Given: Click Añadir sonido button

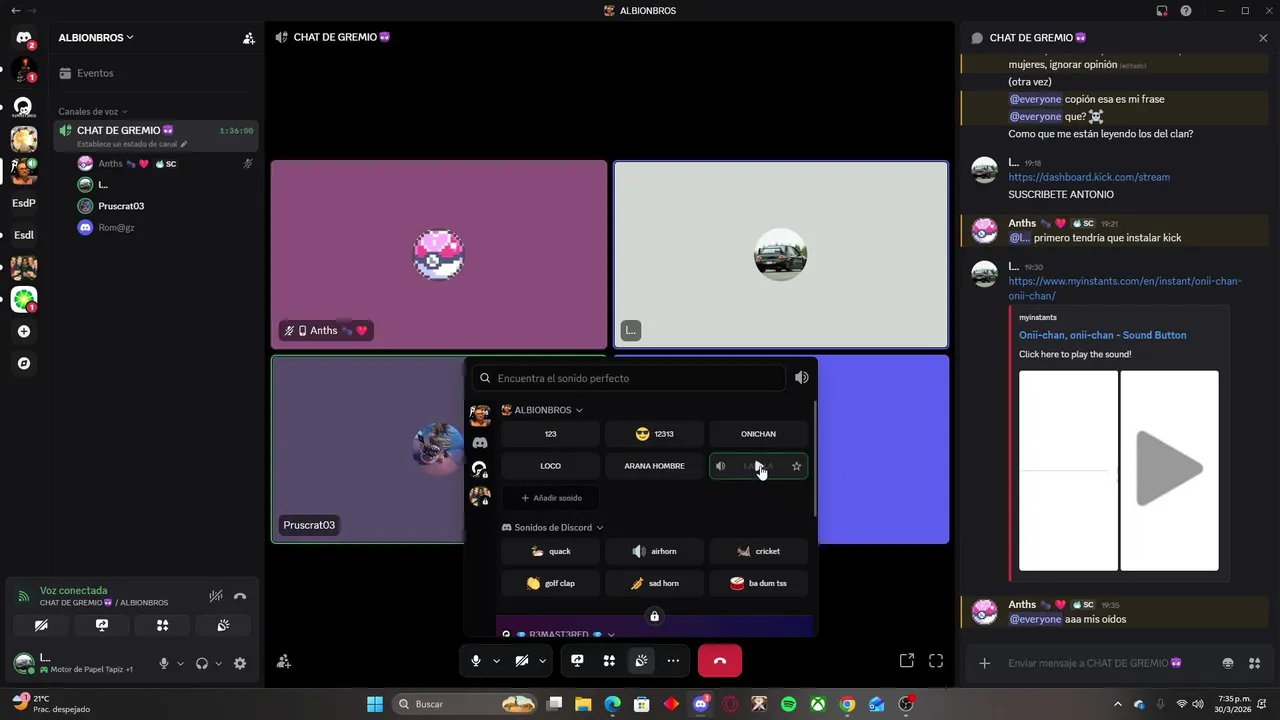Looking at the screenshot, I should [550, 498].
